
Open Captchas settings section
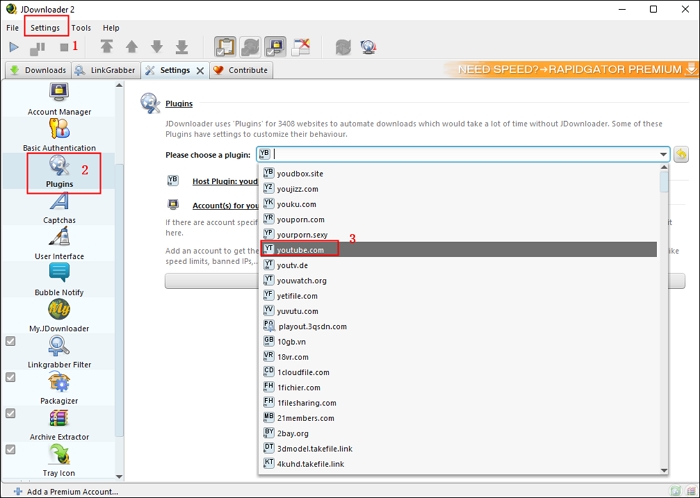59,208
